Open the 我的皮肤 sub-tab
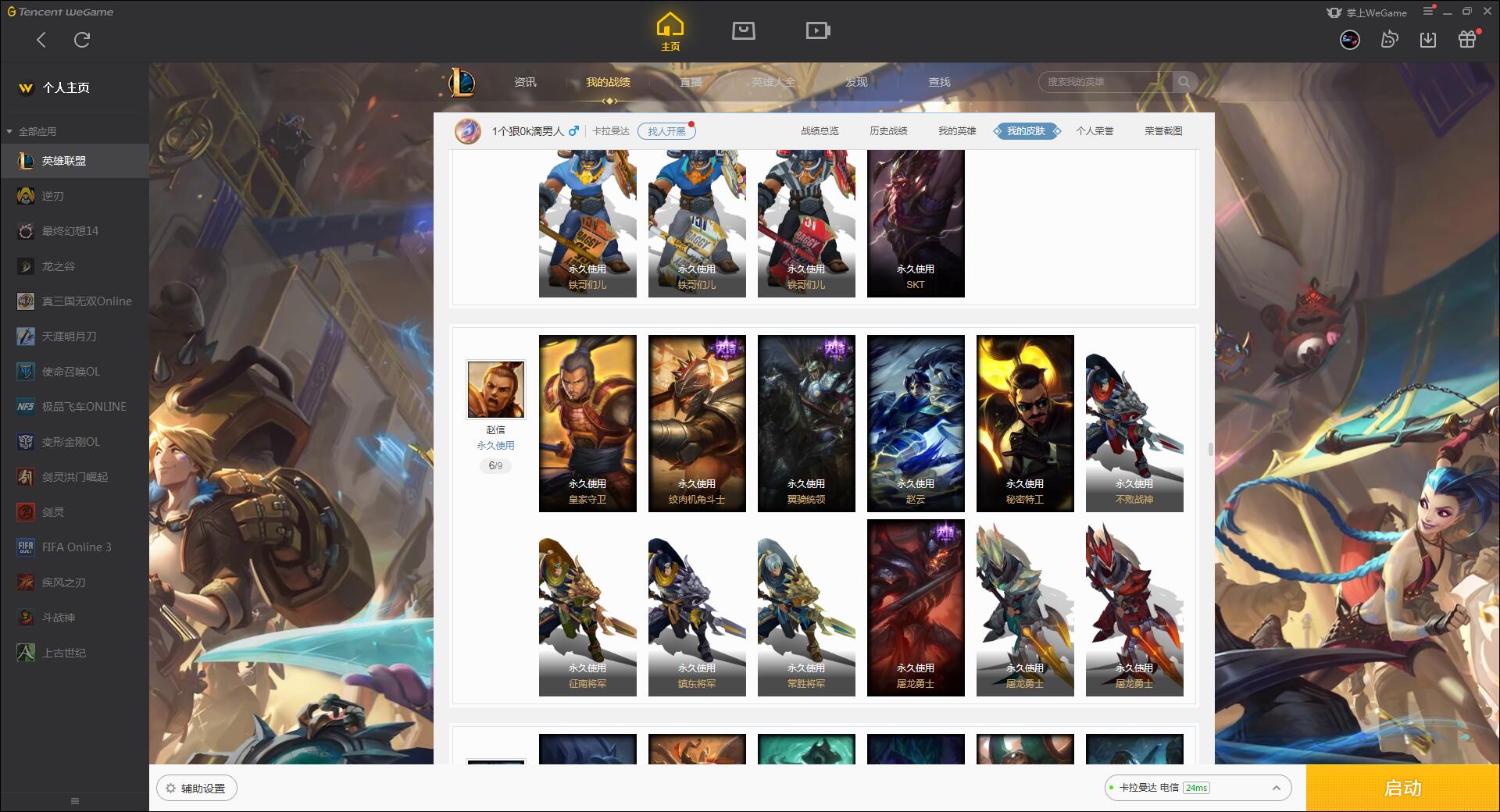The width and height of the screenshot is (1500, 812). tap(1027, 131)
